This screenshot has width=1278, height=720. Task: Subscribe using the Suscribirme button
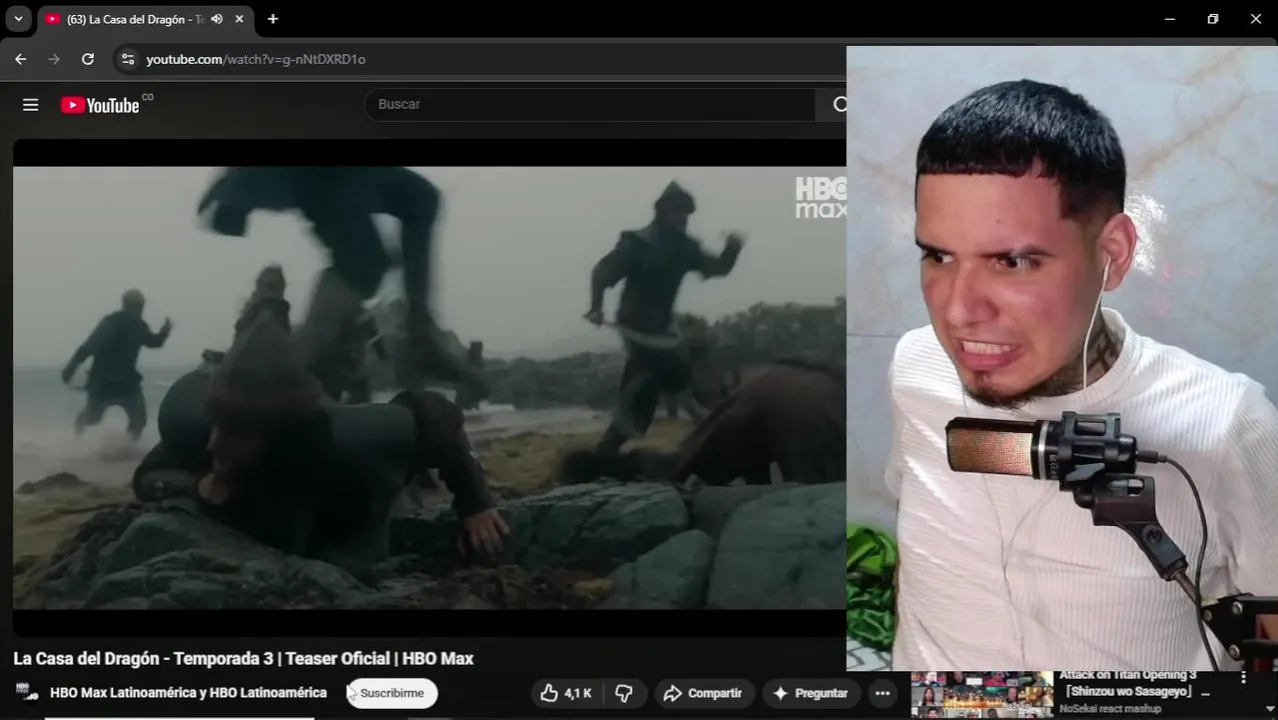392,693
